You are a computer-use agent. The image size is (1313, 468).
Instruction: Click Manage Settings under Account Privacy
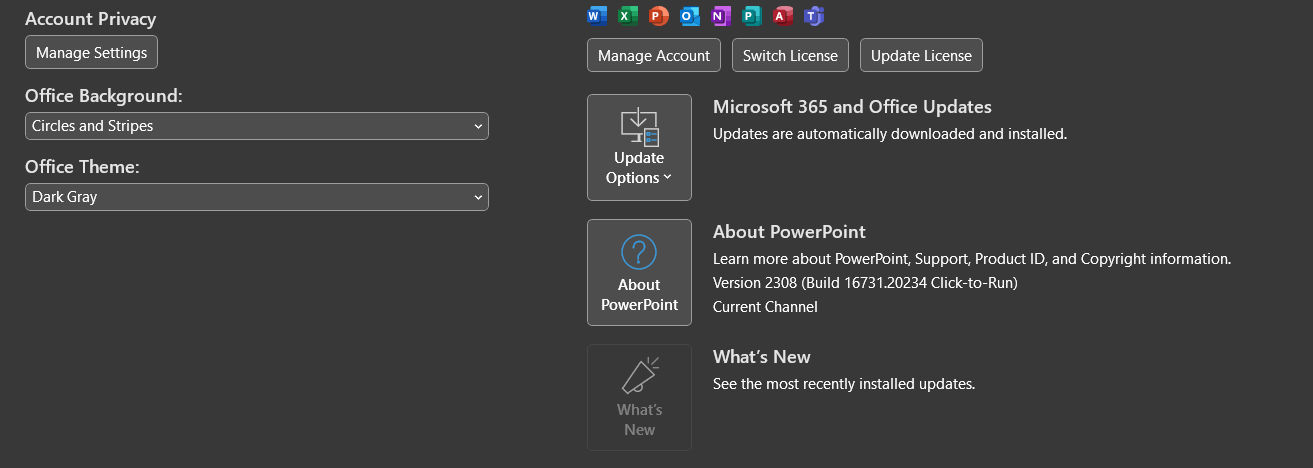click(x=91, y=52)
